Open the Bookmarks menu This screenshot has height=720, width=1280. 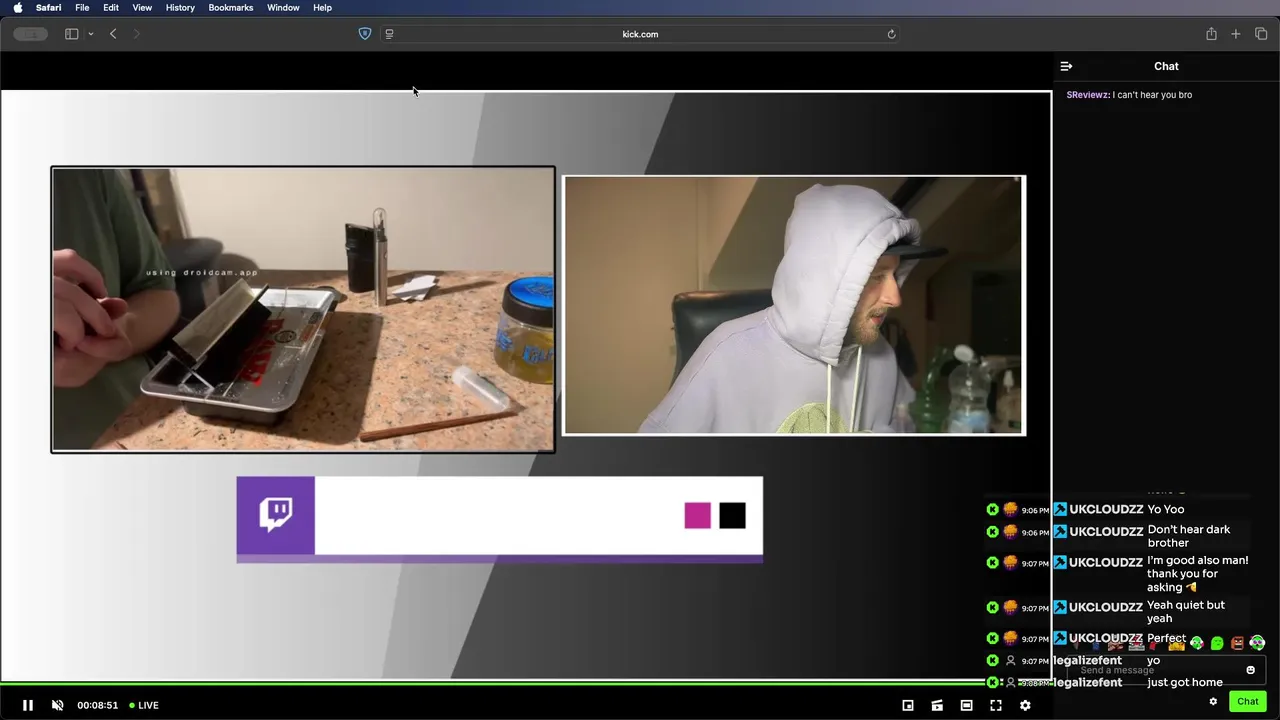click(x=231, y=7)
